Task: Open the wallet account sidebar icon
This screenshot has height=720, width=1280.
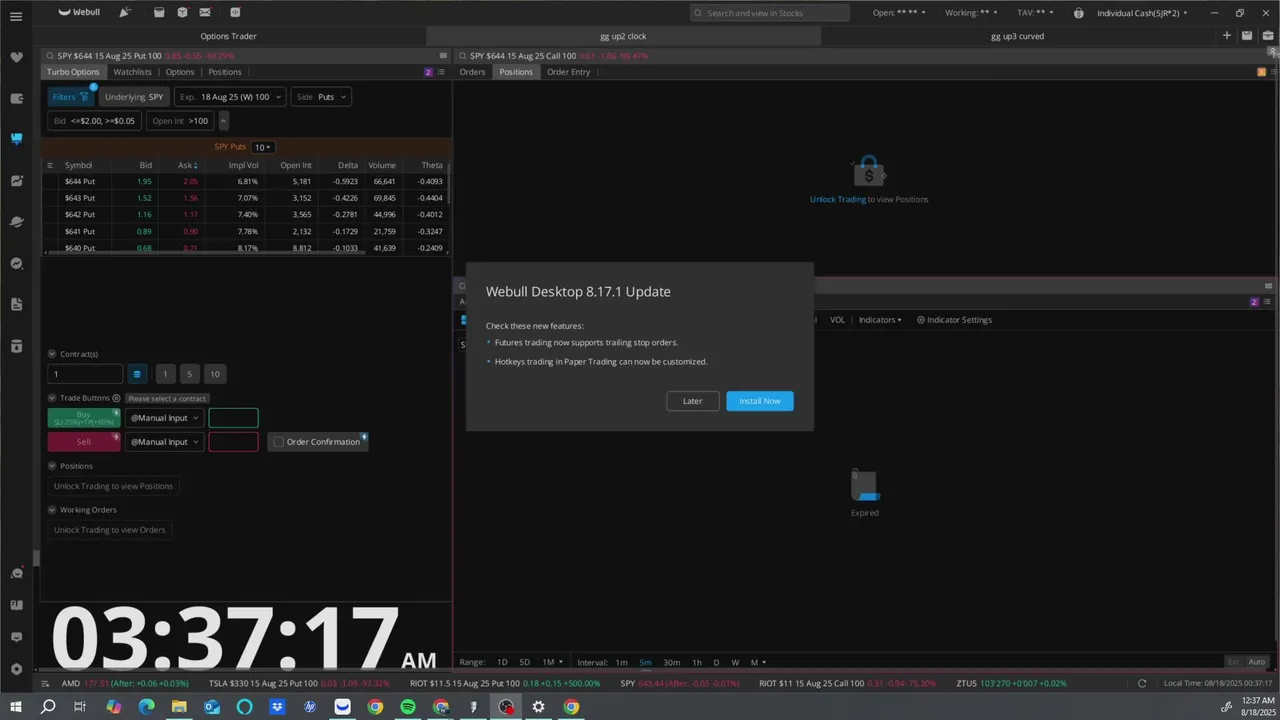Action: 16,98
